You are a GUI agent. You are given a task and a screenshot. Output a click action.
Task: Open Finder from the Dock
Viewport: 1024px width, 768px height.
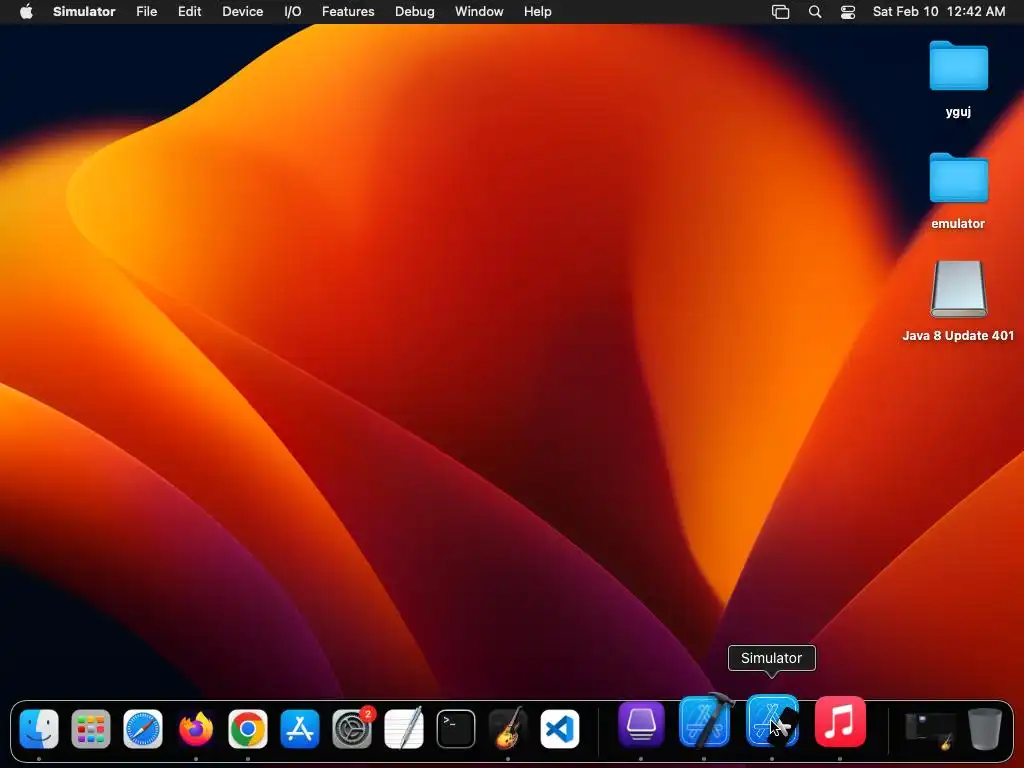[39, 728]
